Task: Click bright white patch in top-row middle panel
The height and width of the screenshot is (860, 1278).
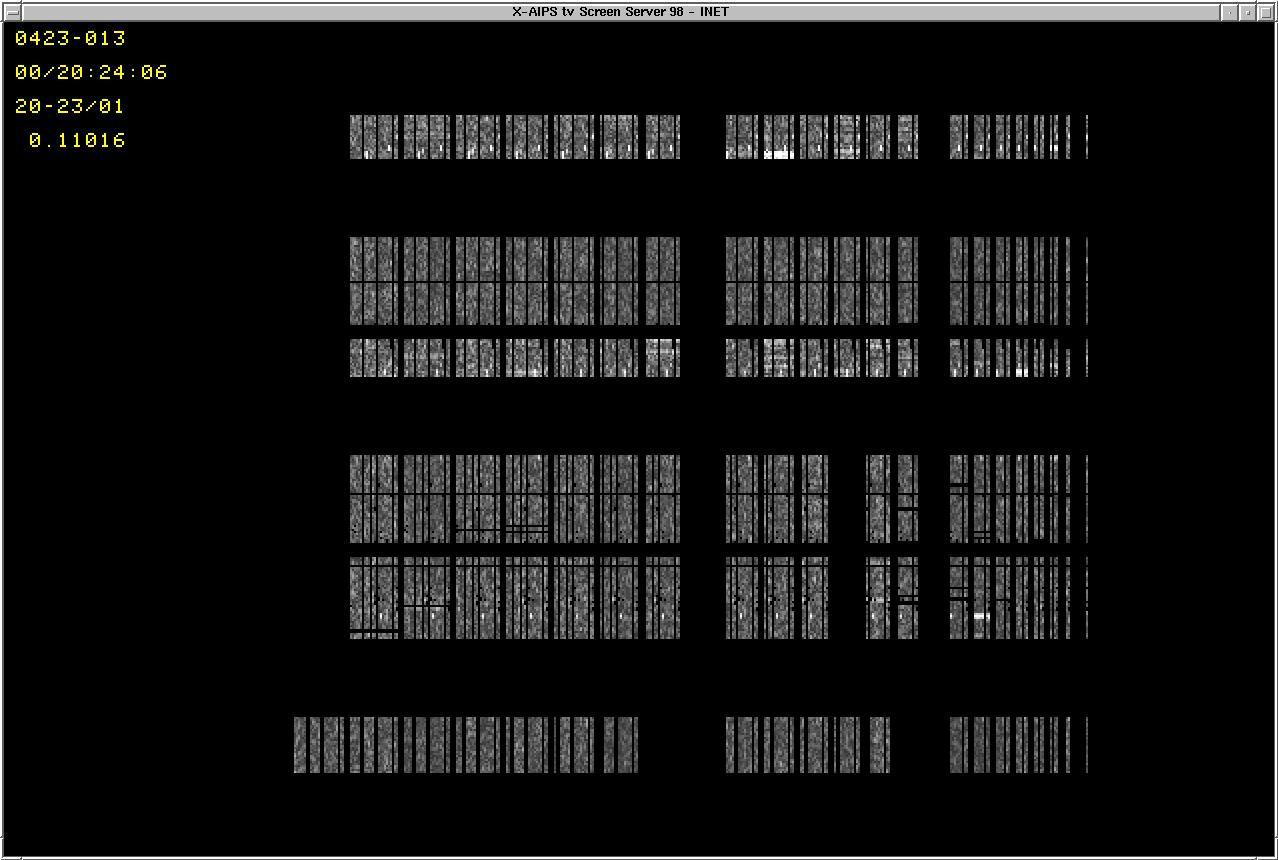Action: point(778,155)
